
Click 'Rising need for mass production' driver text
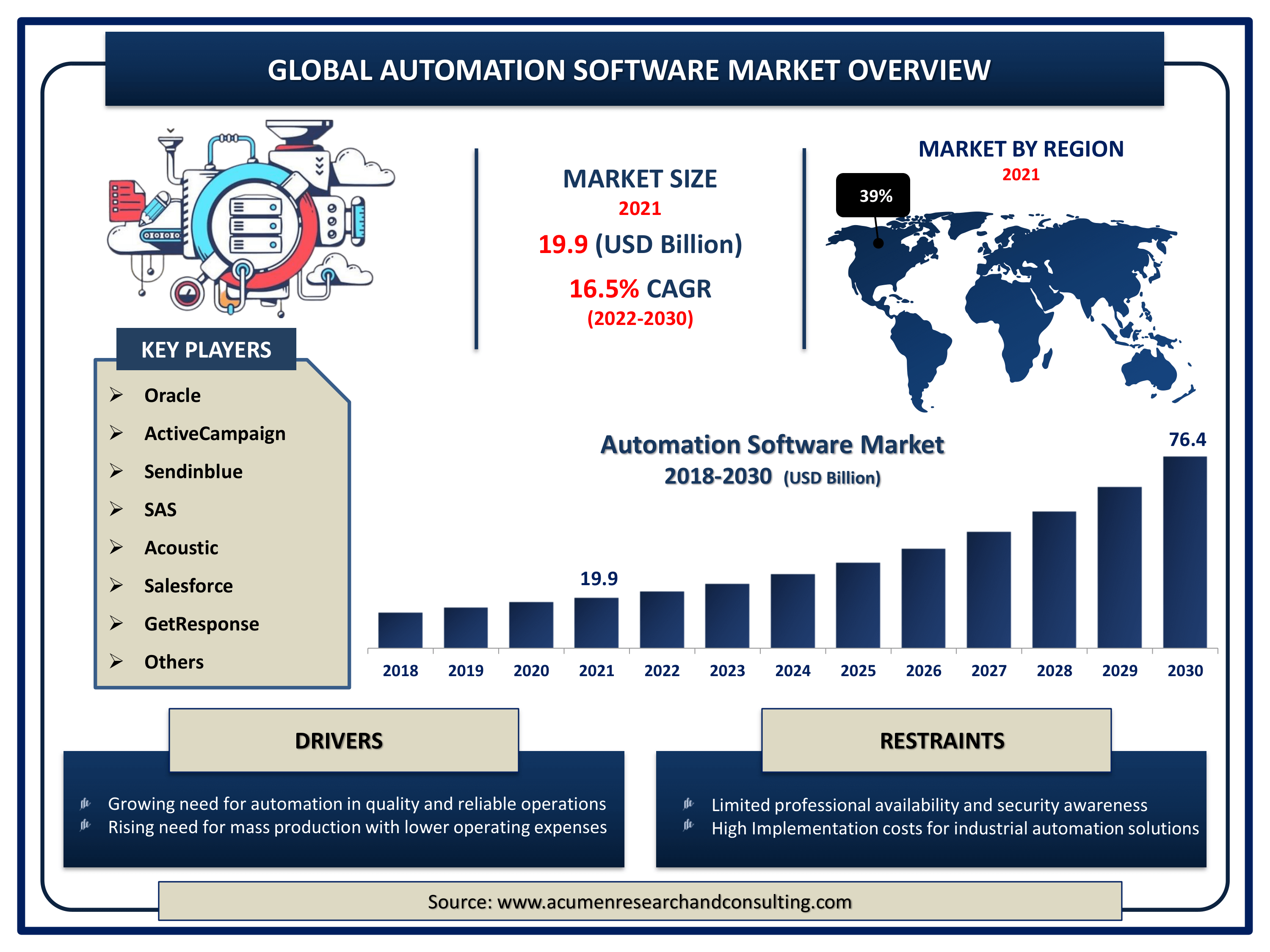(358, 827)
